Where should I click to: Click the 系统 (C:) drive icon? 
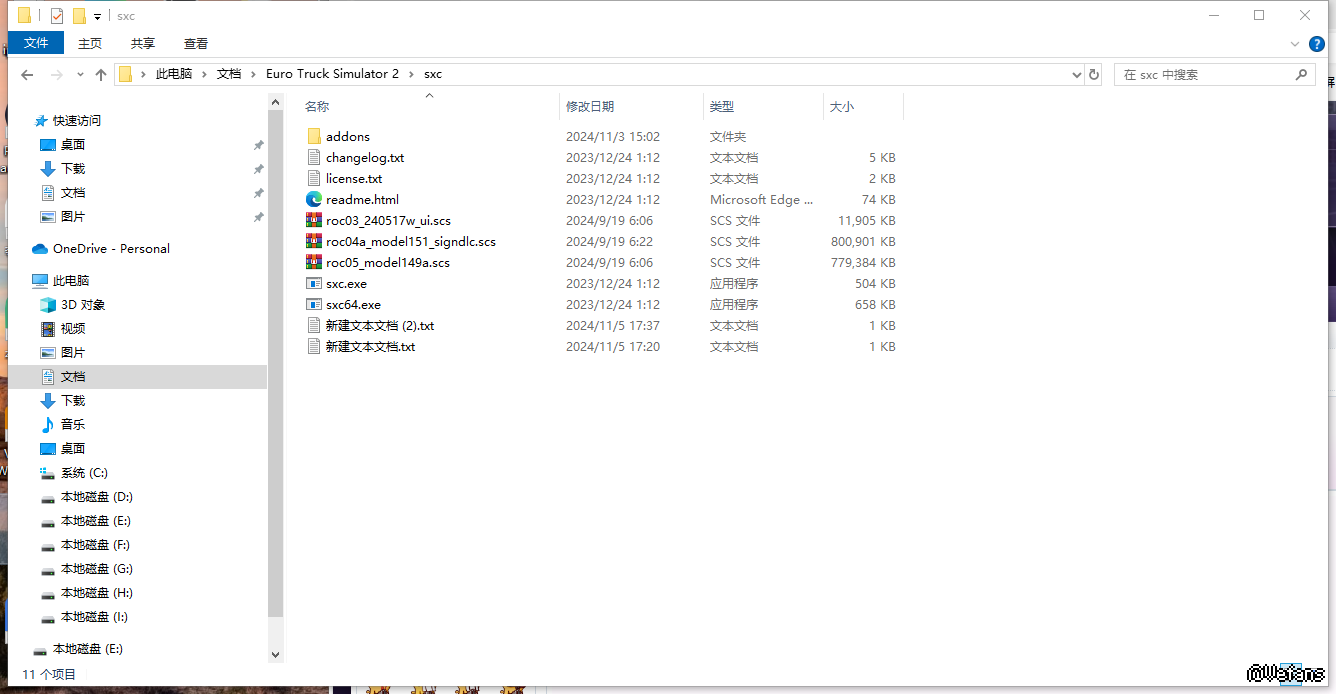click(x=47, y=472)
